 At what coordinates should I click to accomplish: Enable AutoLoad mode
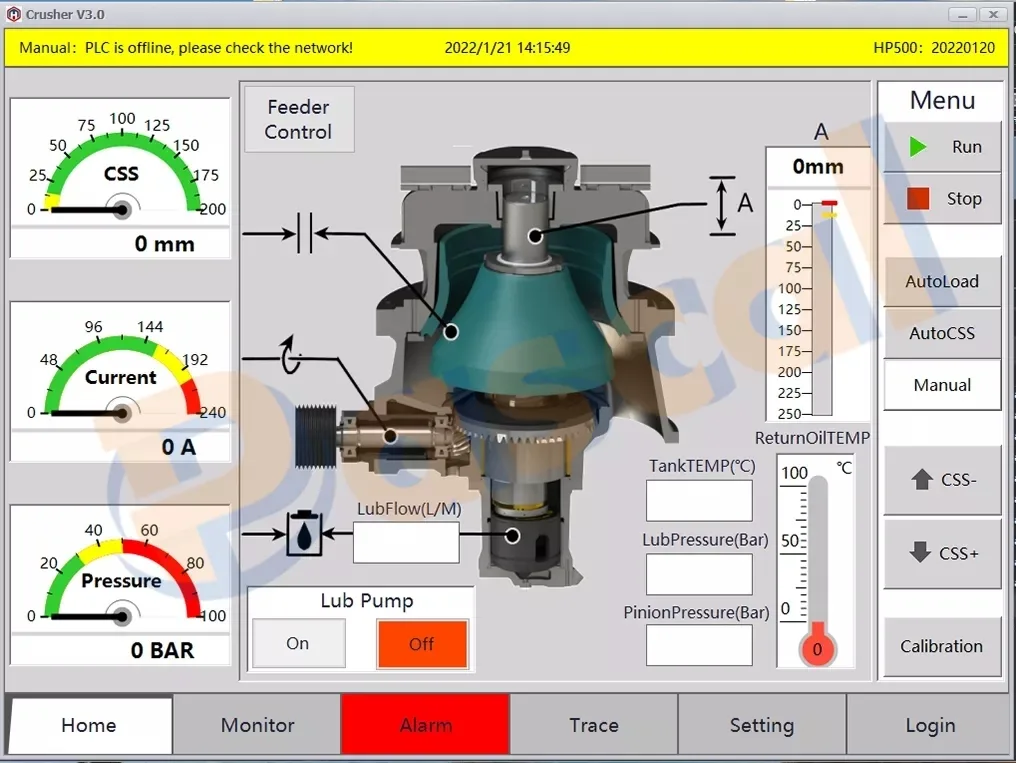(942, 282)
